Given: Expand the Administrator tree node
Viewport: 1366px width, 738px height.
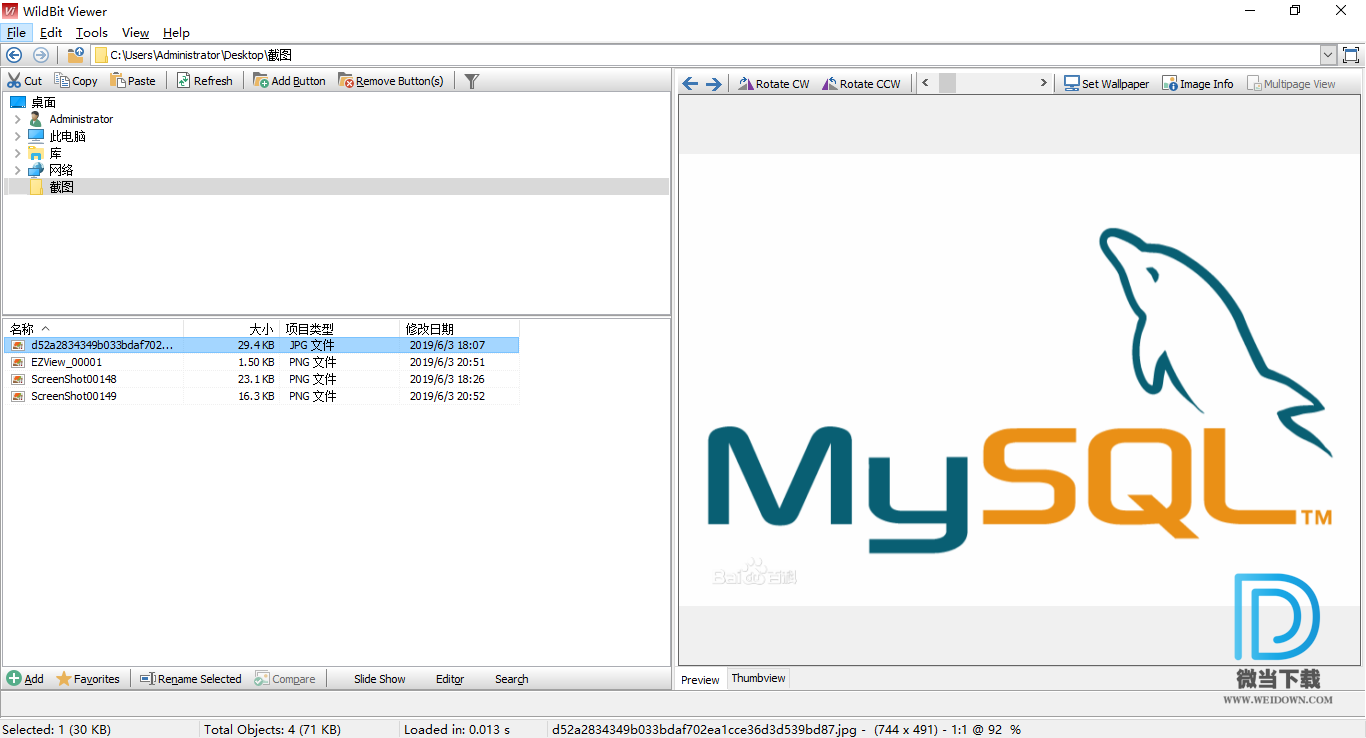Looking at the screenshot, I should coord(17,119).
